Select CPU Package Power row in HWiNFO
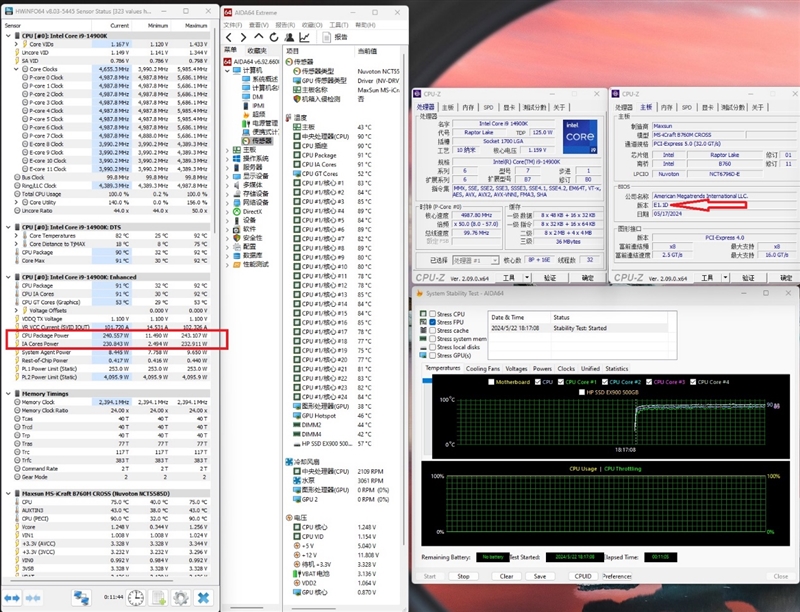The width and height of the screenshot is (800, 612). coord(112,336)
